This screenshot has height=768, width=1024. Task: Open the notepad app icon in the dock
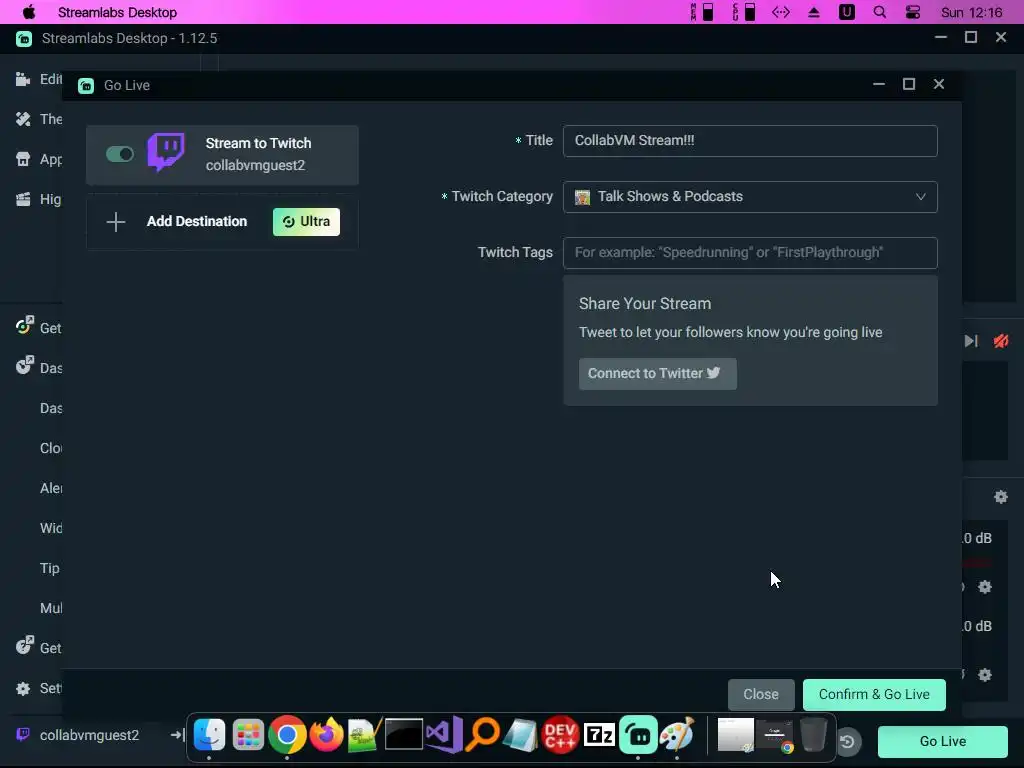[520, 735]
